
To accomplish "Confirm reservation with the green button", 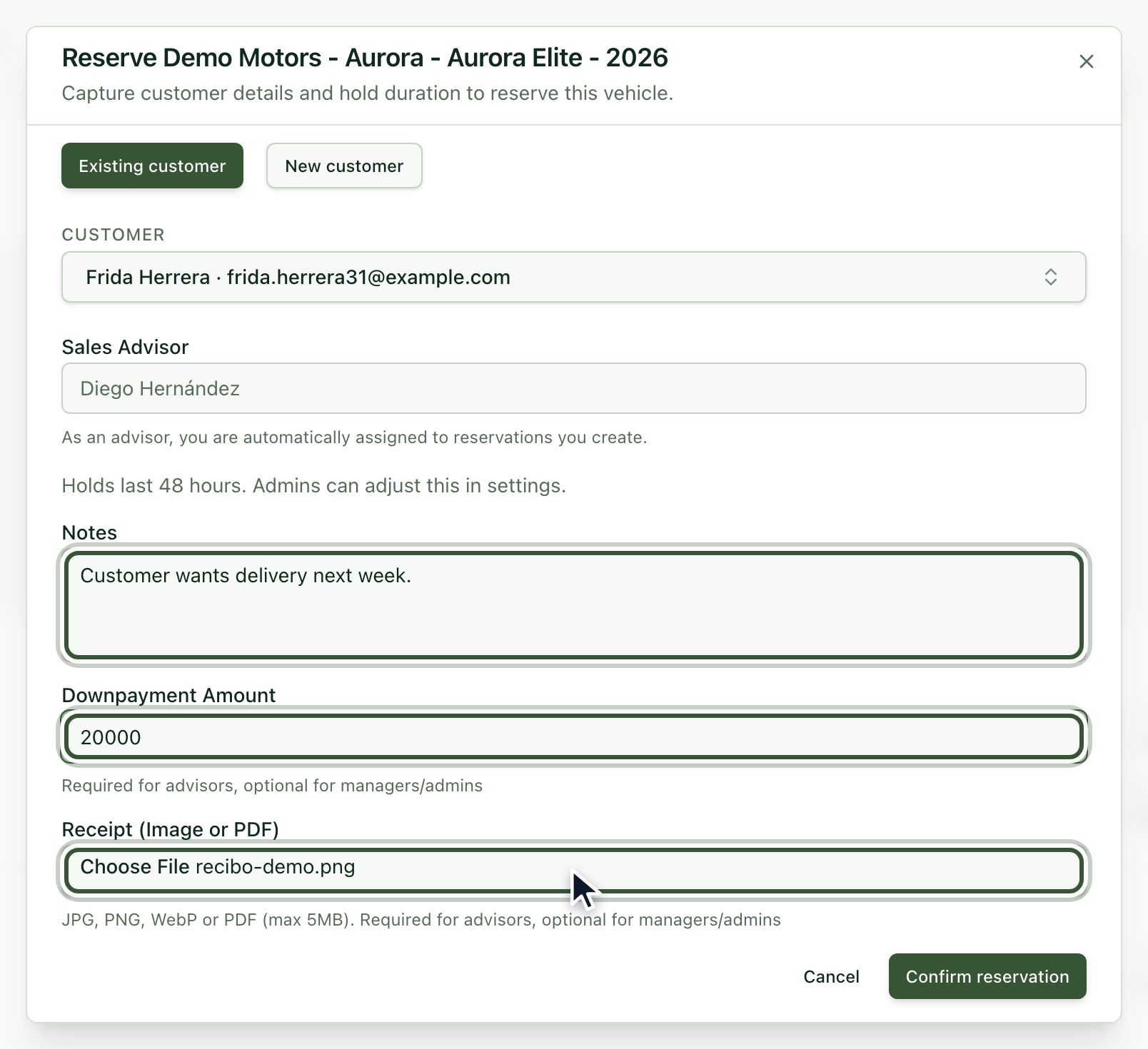I will 987,976.
